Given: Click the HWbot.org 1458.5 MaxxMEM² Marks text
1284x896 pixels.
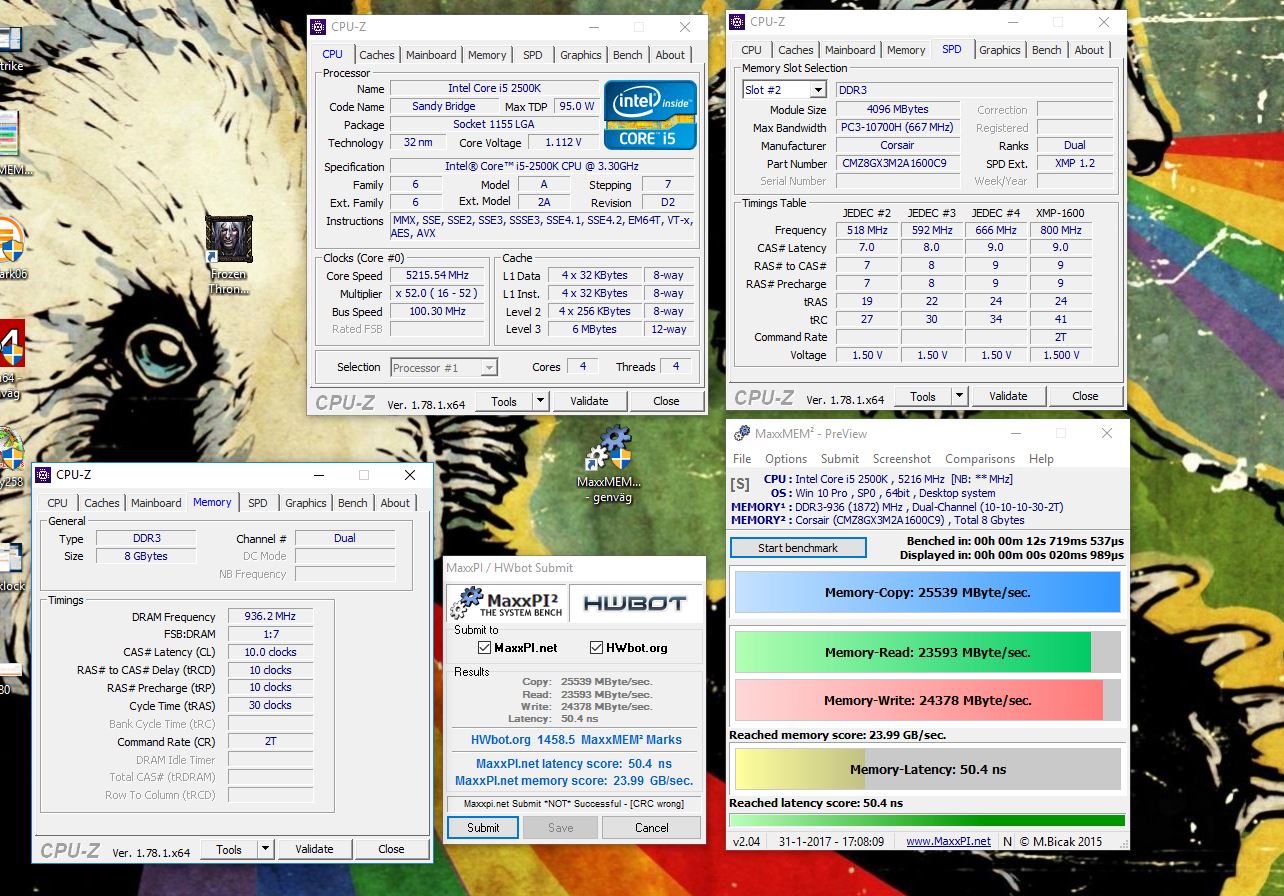Looking at the screenshot, I should click(576, 740).
